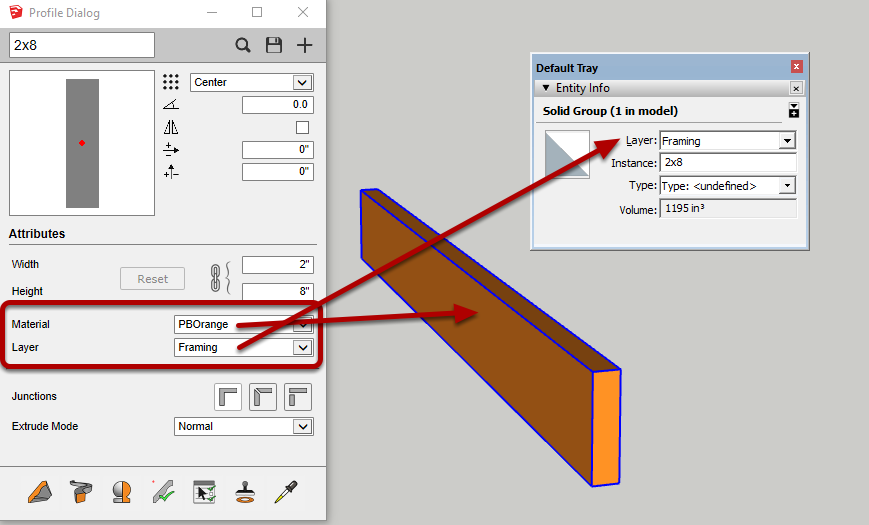The image size is (869, 525).
Task: Click the Entity Info material thumbnail
Action: coord(567,154)
